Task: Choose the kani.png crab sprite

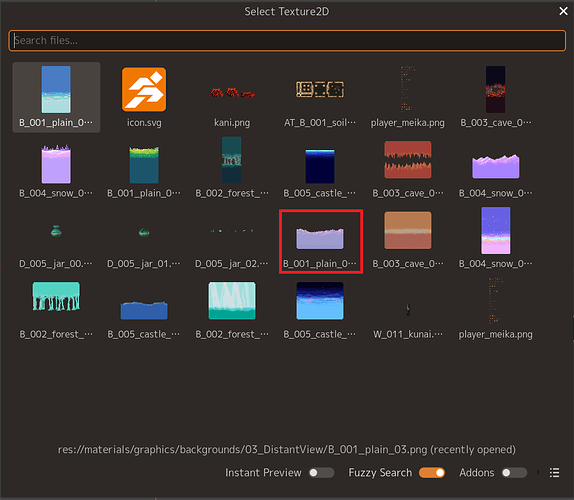Action: tap(232, 97)
